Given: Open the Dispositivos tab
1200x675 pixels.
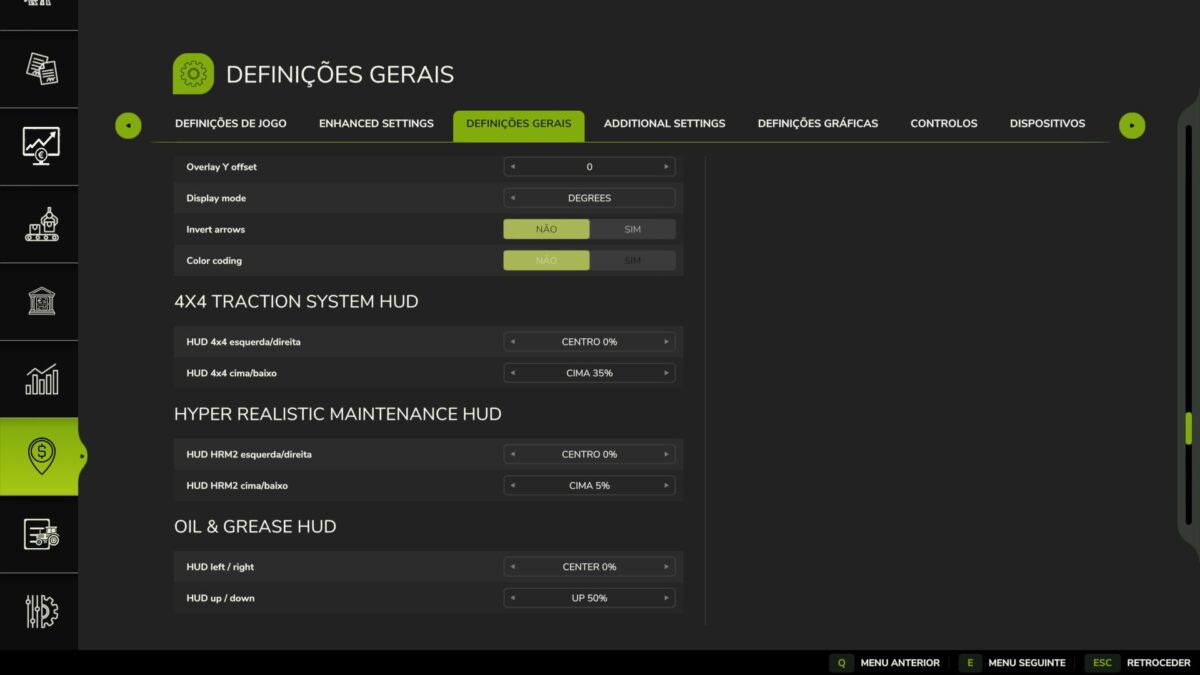Looking at the screenshot, I should 1047,124.
